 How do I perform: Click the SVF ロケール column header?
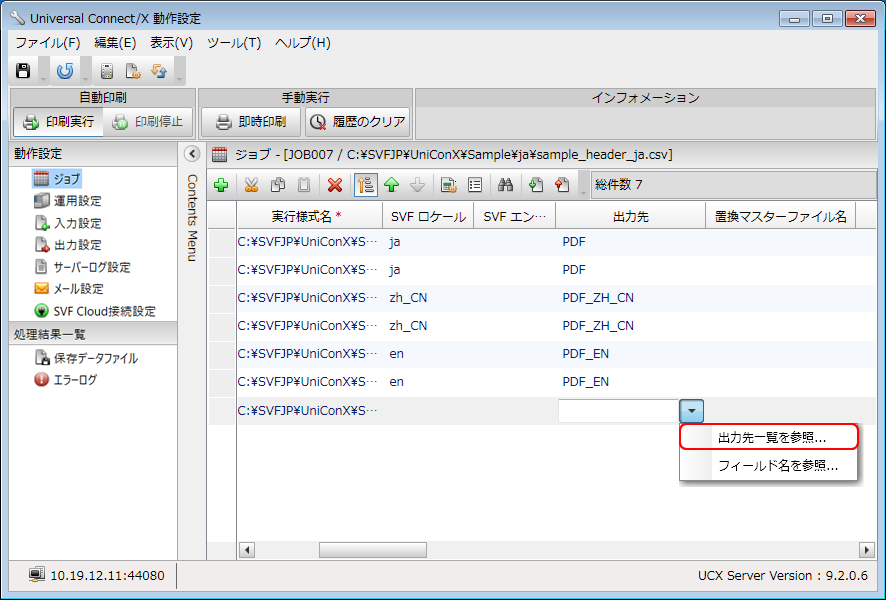click(x=428, y=216)
